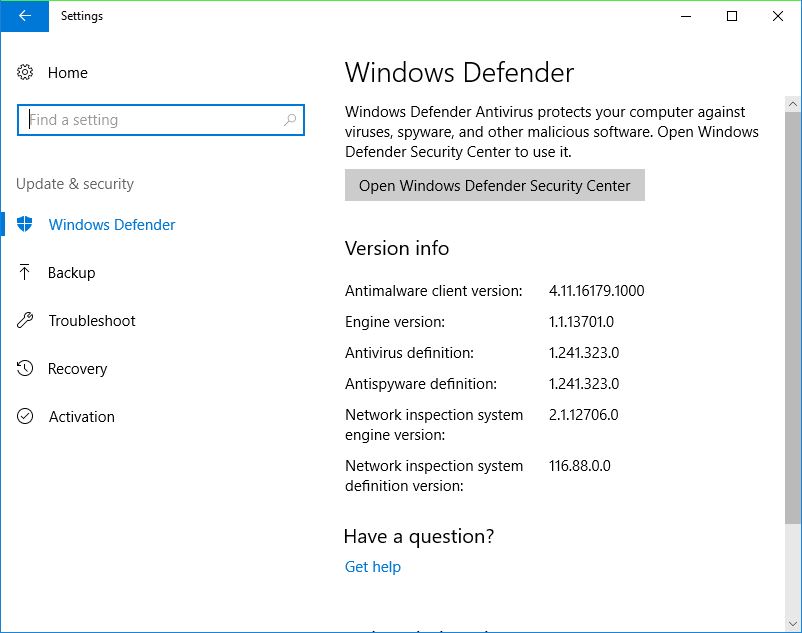
Task: Maximize the Settings window
Action: tap(732, 16)
